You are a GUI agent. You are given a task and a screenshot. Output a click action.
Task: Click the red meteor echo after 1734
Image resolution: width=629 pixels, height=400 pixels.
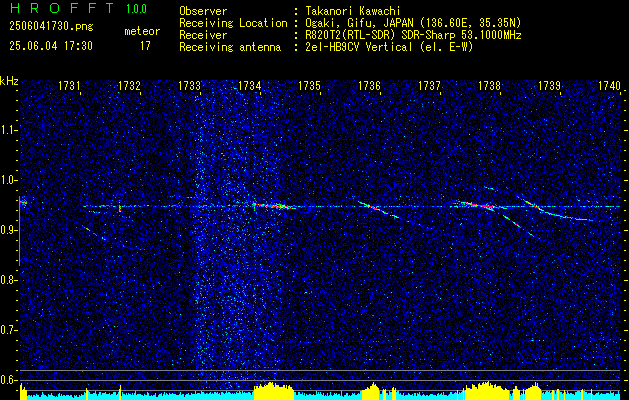(x=275, y=206)
